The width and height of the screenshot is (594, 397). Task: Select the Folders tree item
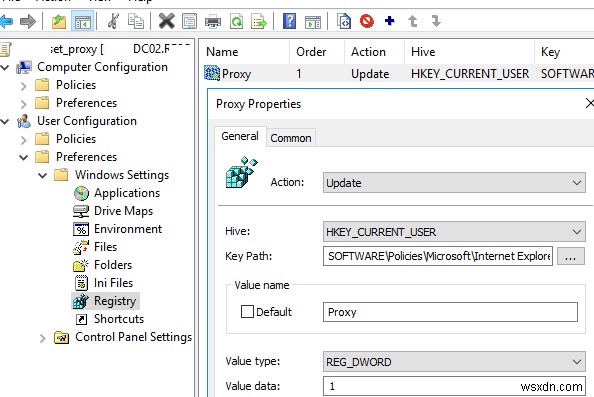point(113,265)
